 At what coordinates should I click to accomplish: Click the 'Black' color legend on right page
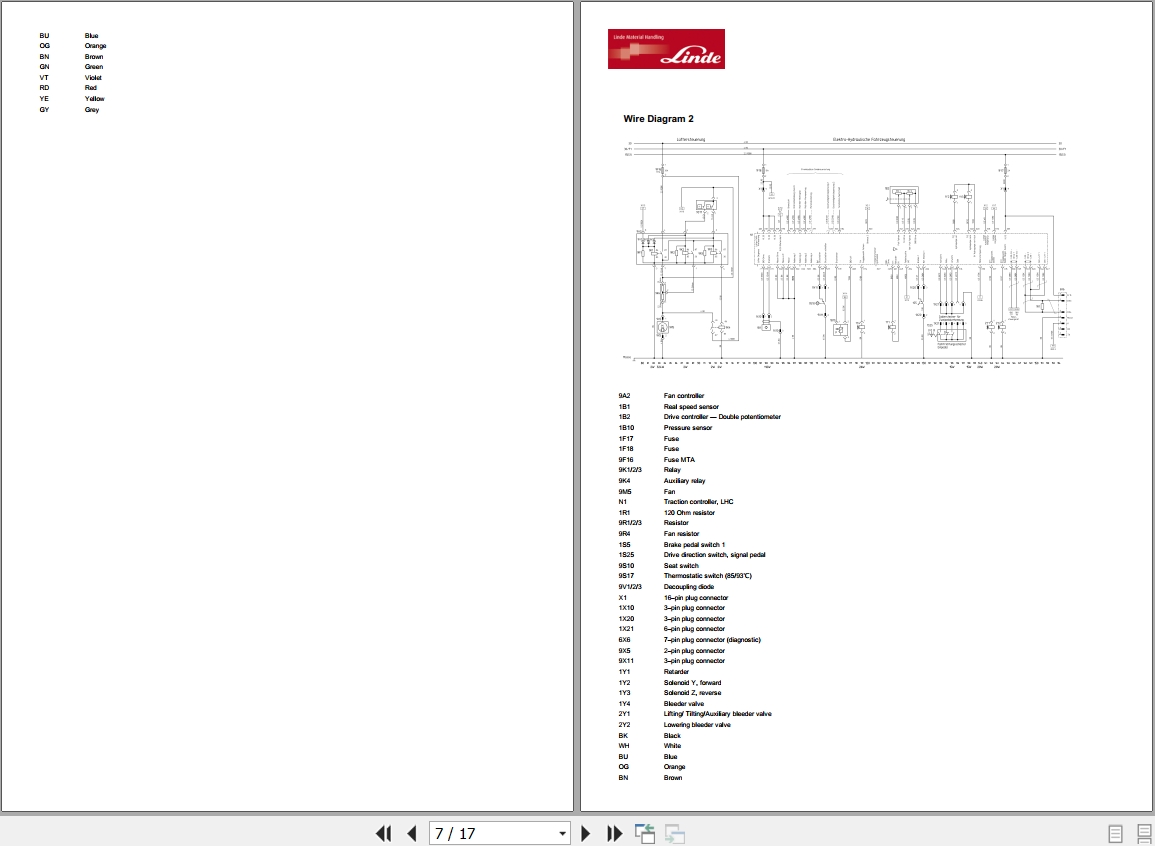tap(672, 736)
